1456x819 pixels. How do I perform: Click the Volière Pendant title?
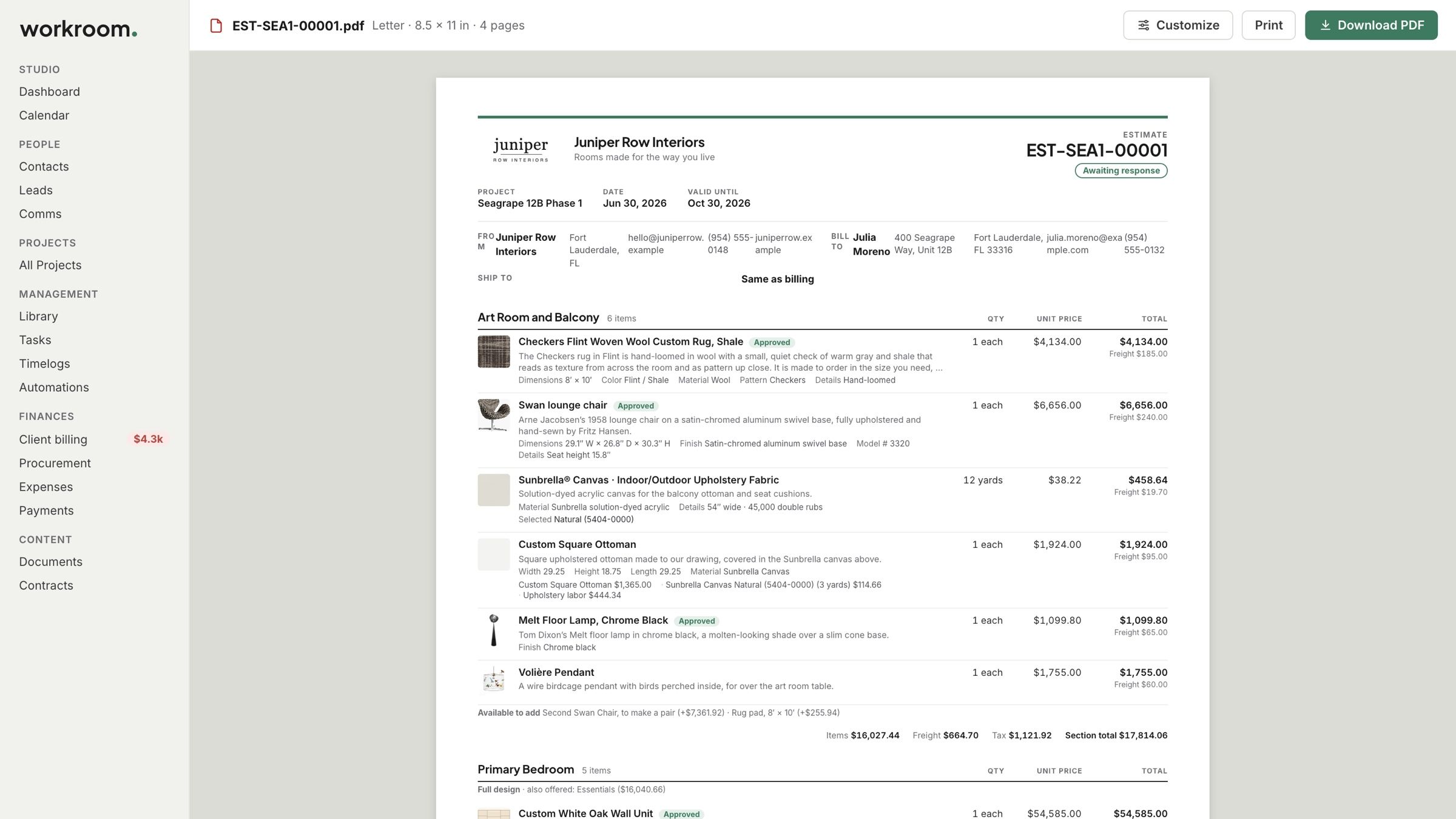point(556,672)
